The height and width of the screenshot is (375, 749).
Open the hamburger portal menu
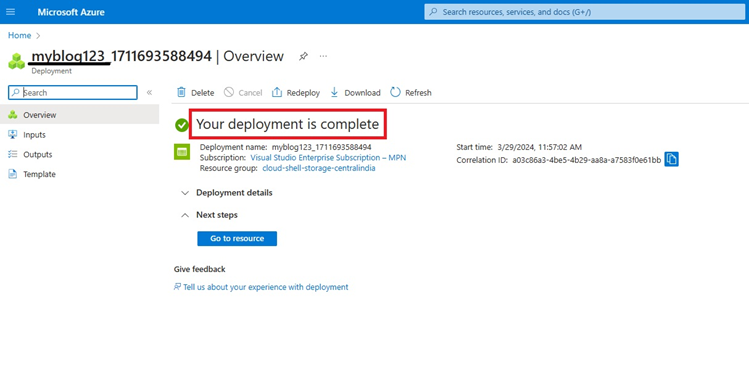[11, 12]
